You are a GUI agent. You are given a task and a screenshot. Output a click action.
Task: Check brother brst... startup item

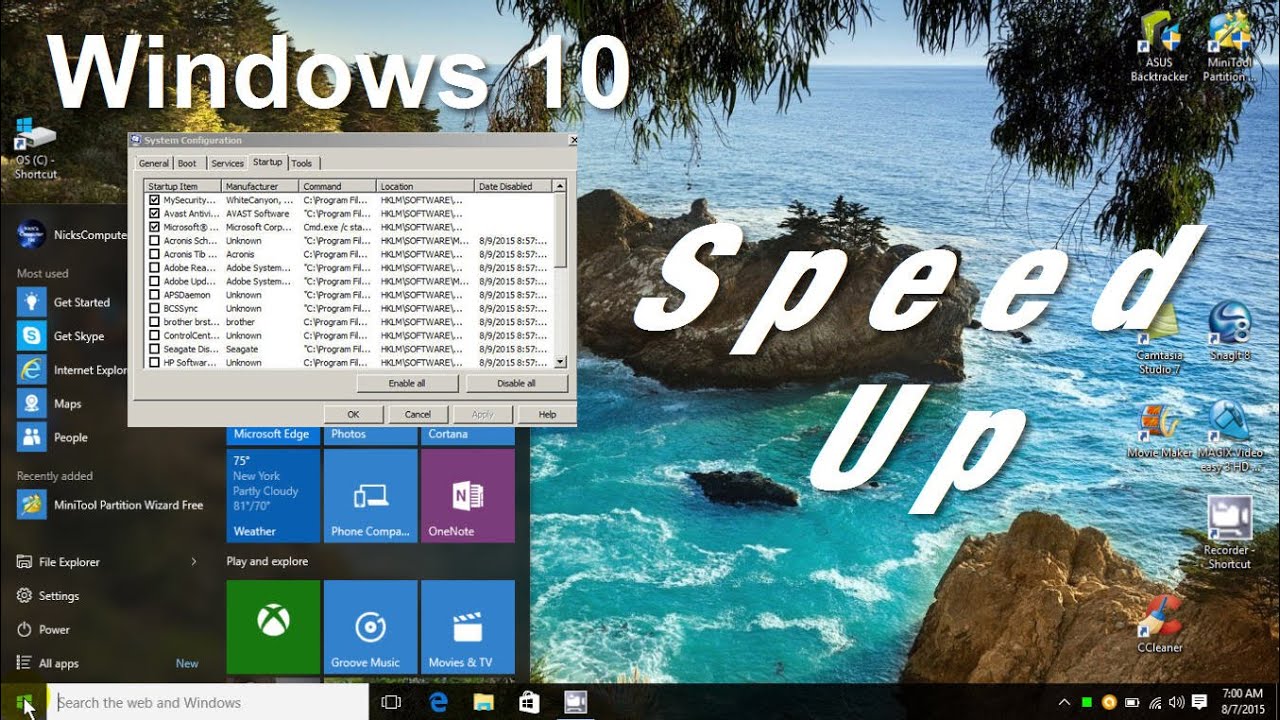point(154,322)
